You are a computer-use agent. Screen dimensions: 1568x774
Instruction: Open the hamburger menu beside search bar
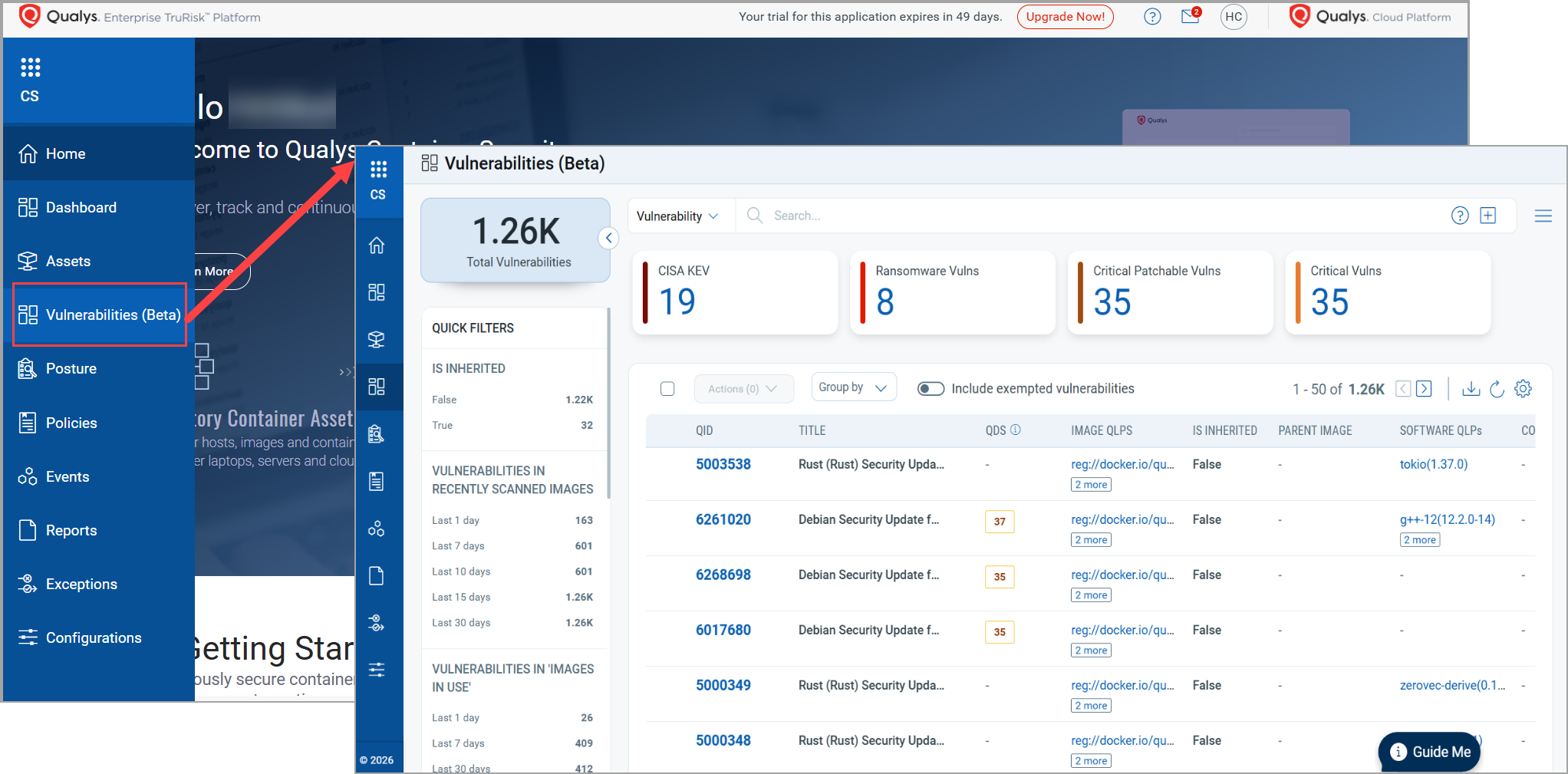pyautogui.click(x=1543, y=216)
